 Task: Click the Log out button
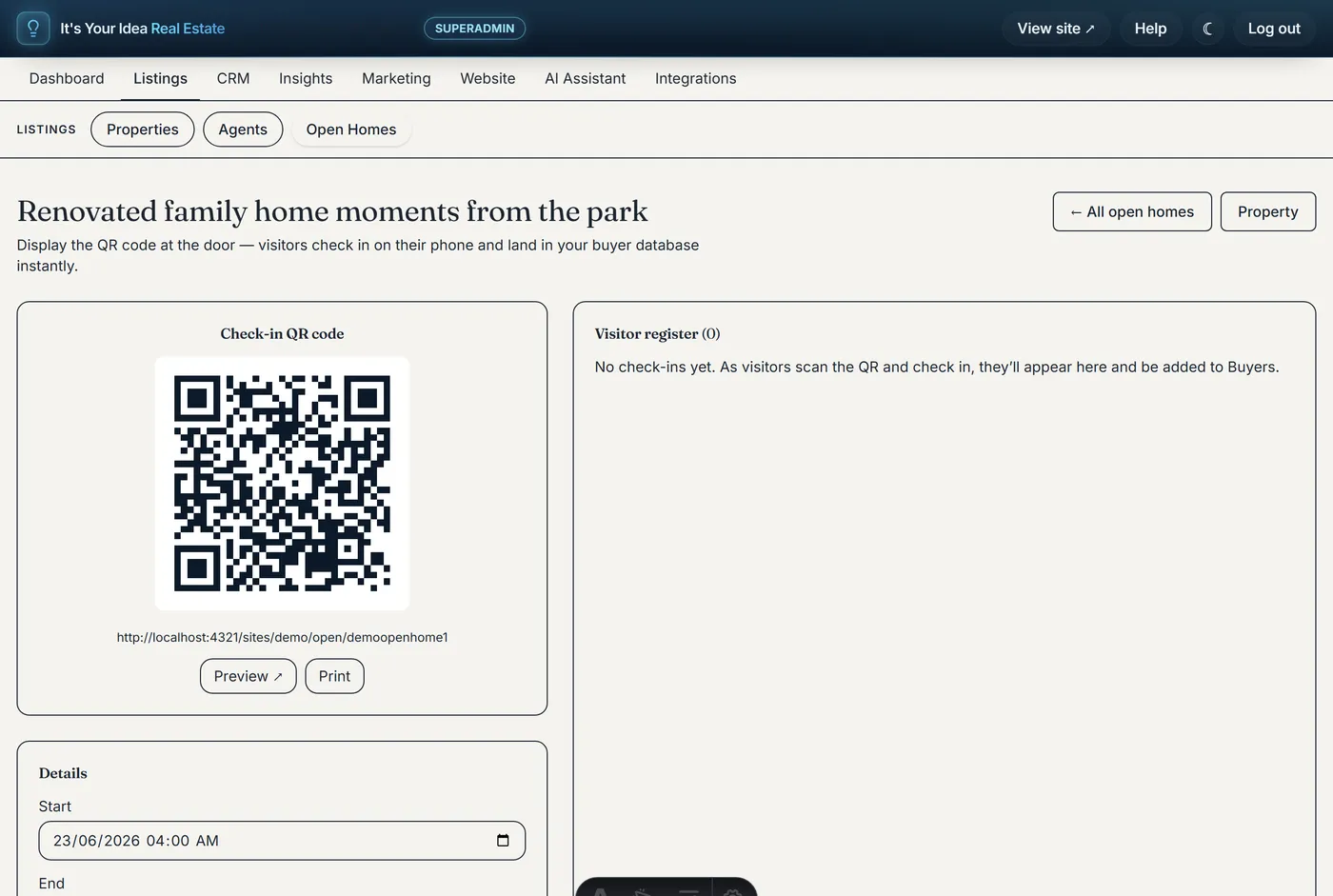[1274, 29]
